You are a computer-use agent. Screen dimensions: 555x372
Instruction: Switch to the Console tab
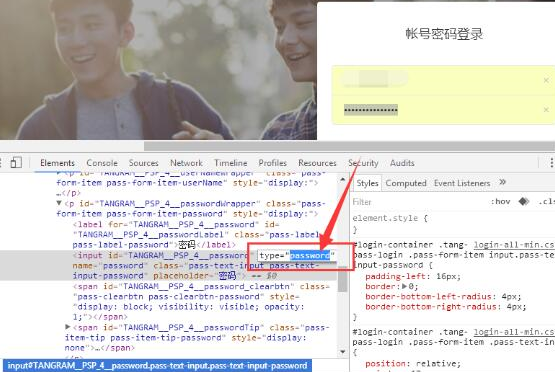coord(102,163)
